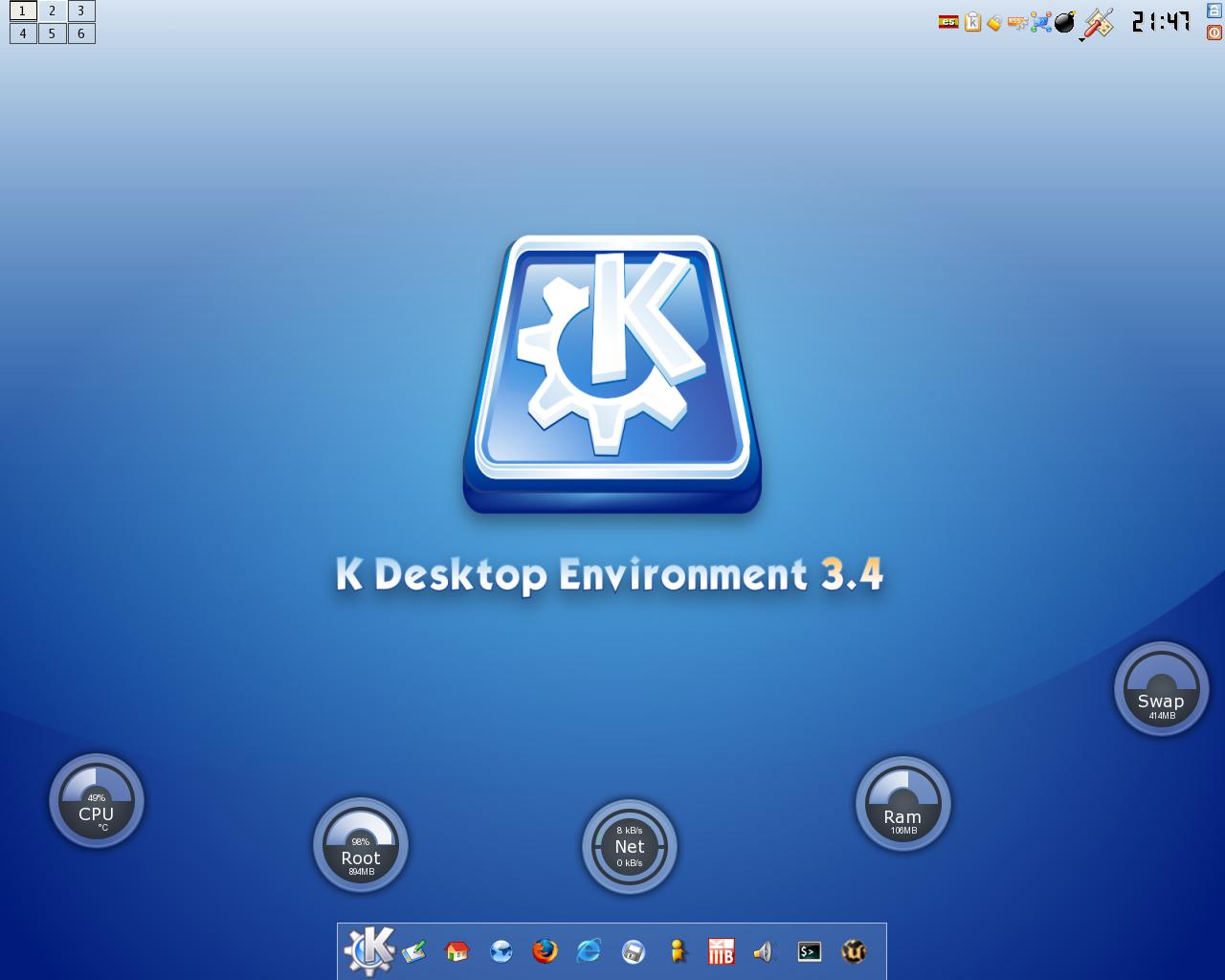
Task: Switch to virtual desktop 1
Action: (x=23, y=11)
